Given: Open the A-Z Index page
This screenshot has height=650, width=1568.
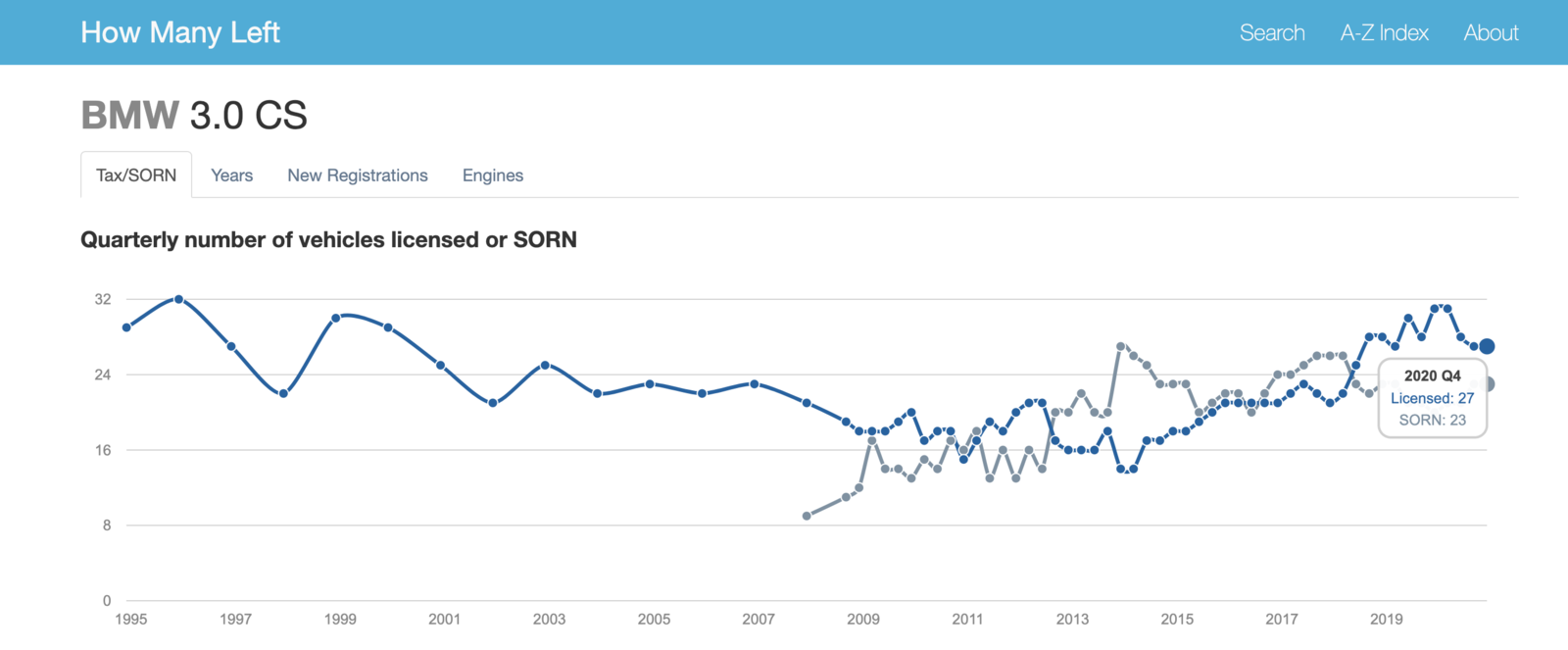Looking at the screenshot, I should click(1384, 32).
